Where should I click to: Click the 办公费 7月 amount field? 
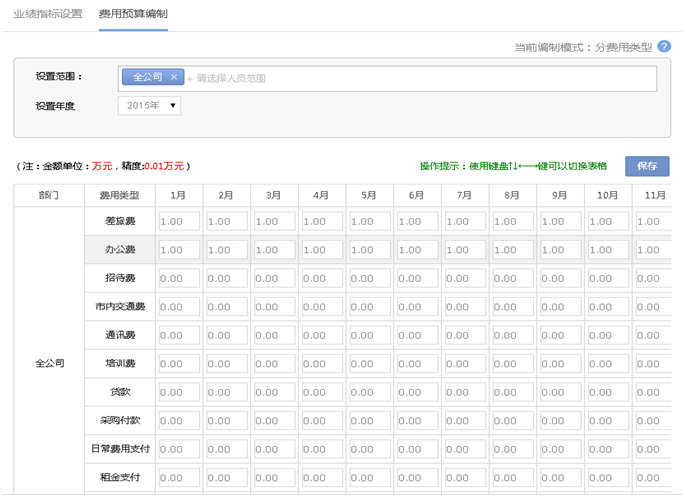tap(465, 250)
